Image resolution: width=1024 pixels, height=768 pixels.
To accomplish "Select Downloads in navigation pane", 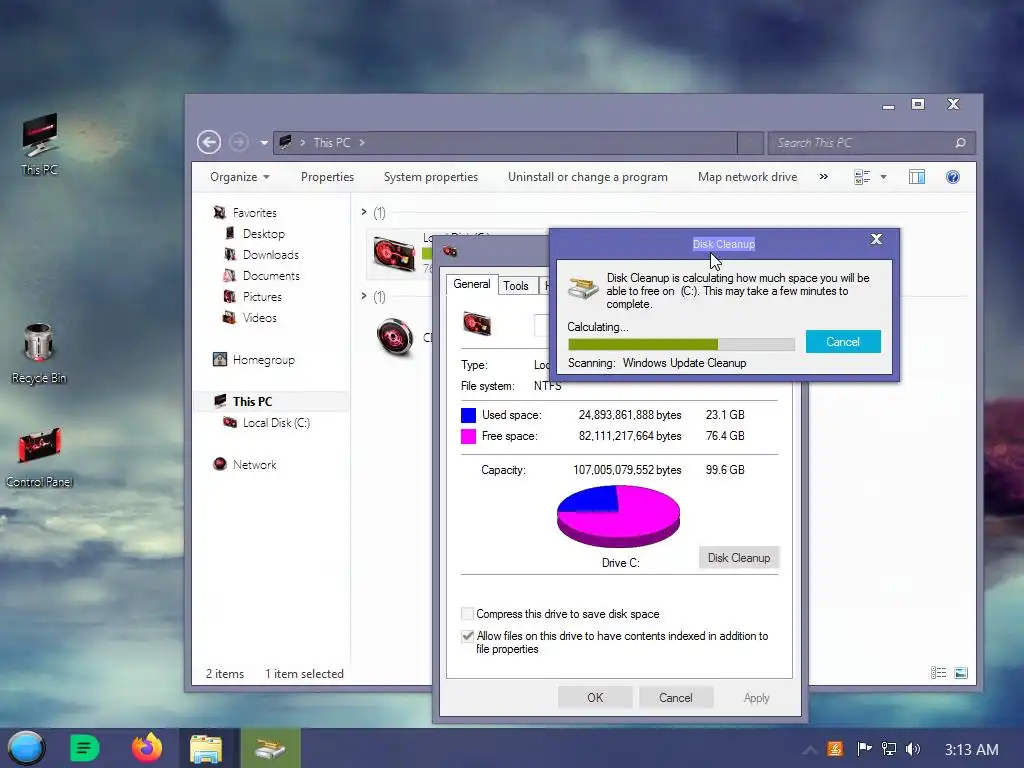I will (x=270, y=255).
